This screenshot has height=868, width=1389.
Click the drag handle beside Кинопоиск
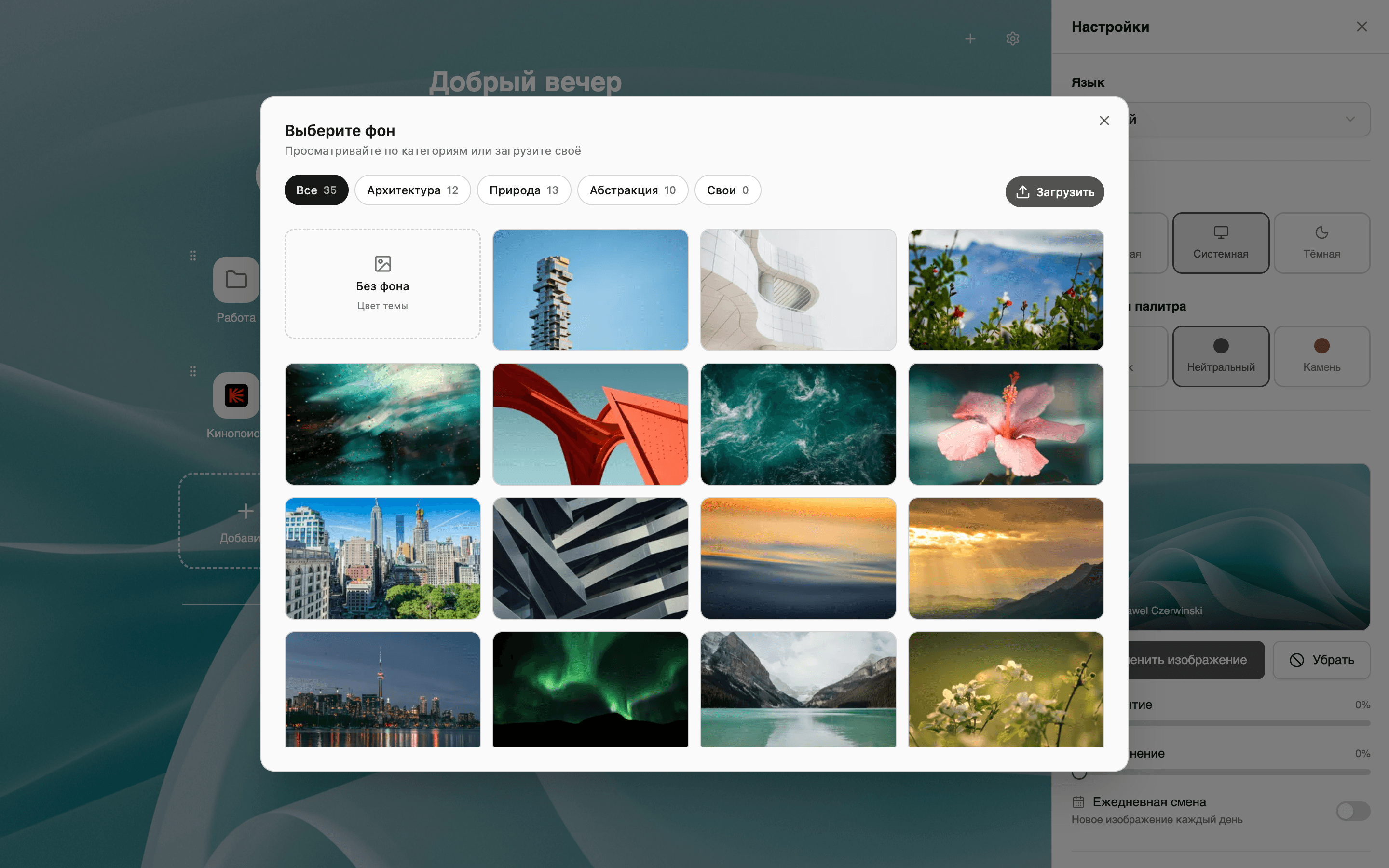pos(193,371)
